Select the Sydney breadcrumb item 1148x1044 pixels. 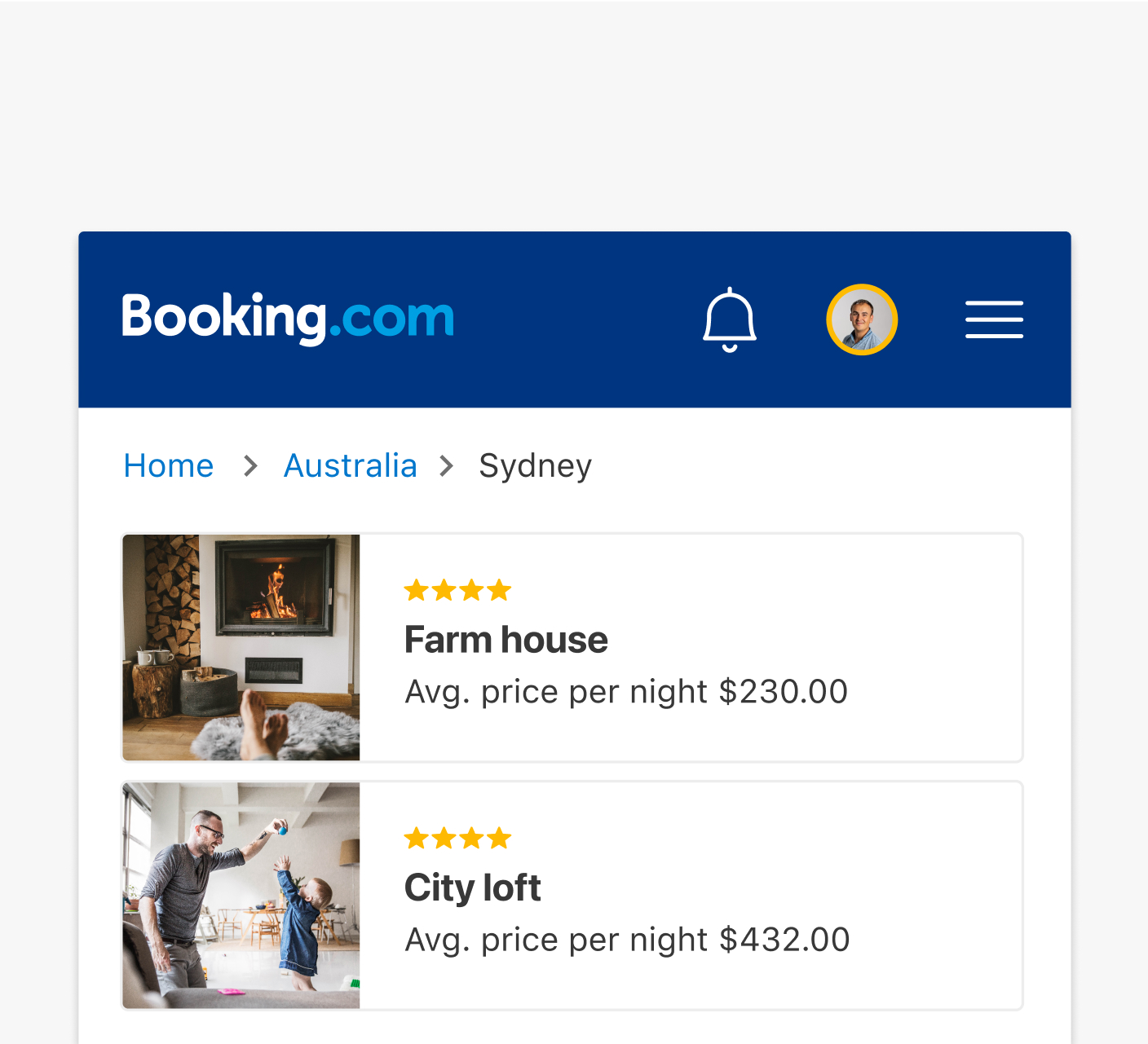(x=535, y=467)
